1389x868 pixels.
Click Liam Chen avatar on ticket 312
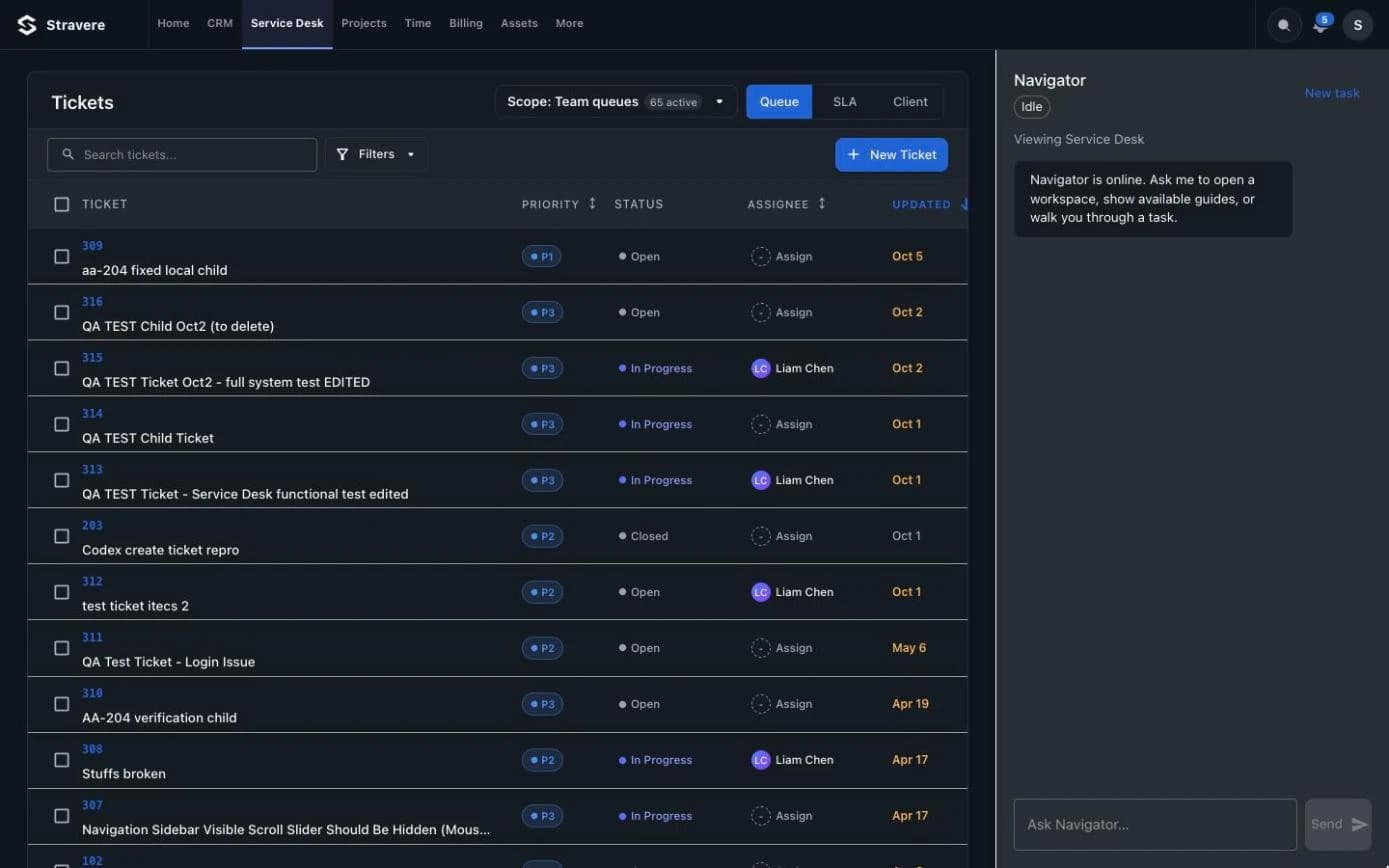(x=761, y=592)
